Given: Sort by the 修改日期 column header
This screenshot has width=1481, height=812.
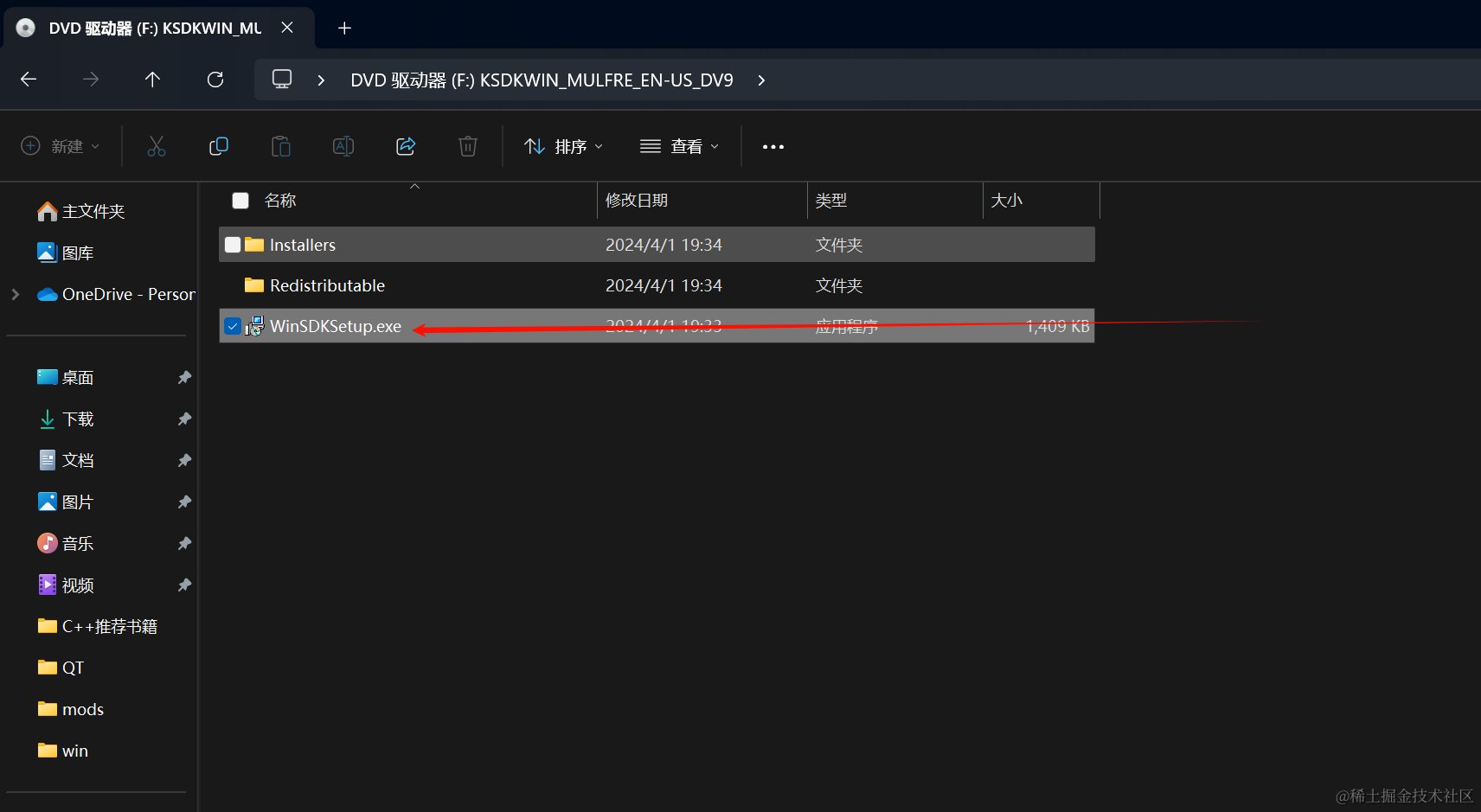Looking at the screenshot, I should tap(637, 201).
